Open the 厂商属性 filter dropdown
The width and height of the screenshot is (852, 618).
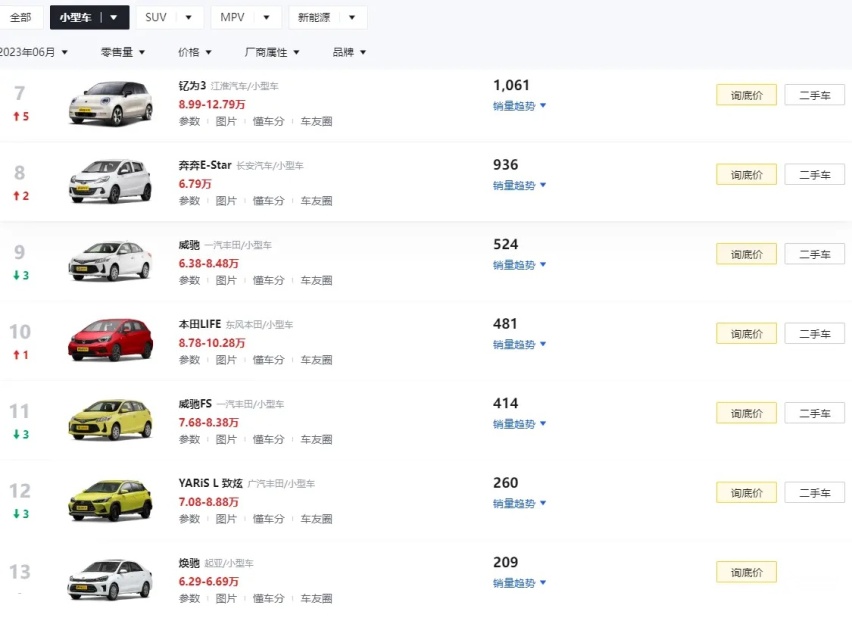(x=272, y=52)
